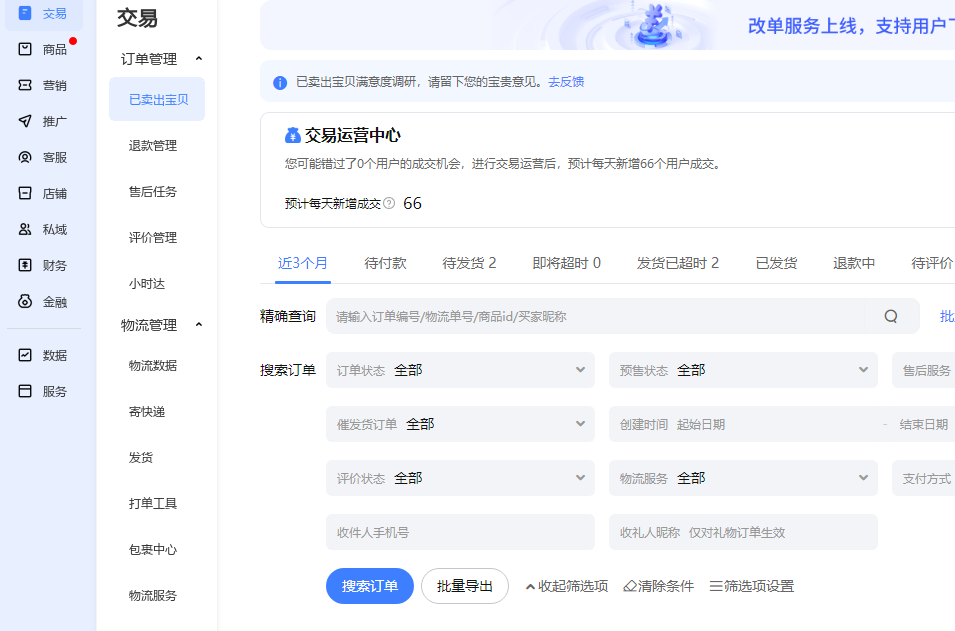Image resolution: width=955 pixels, height=631 pixels.
Task: Click the magnifier icon in the search bar
Action: [890, 315]
